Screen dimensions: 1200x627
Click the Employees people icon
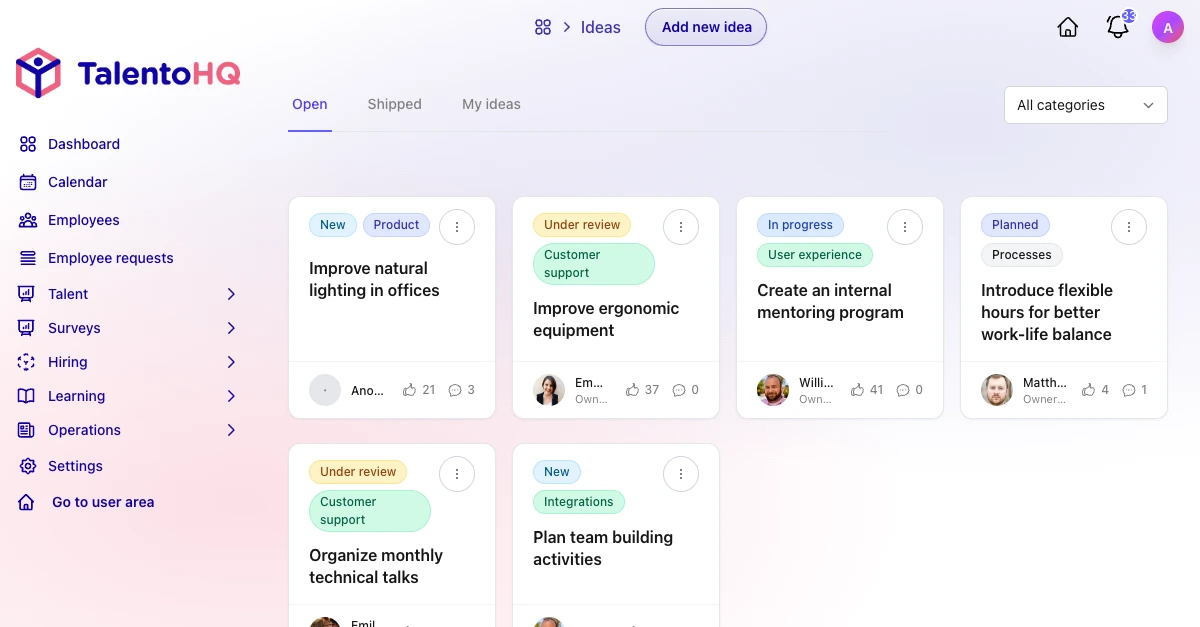click(x=28, y=220)
